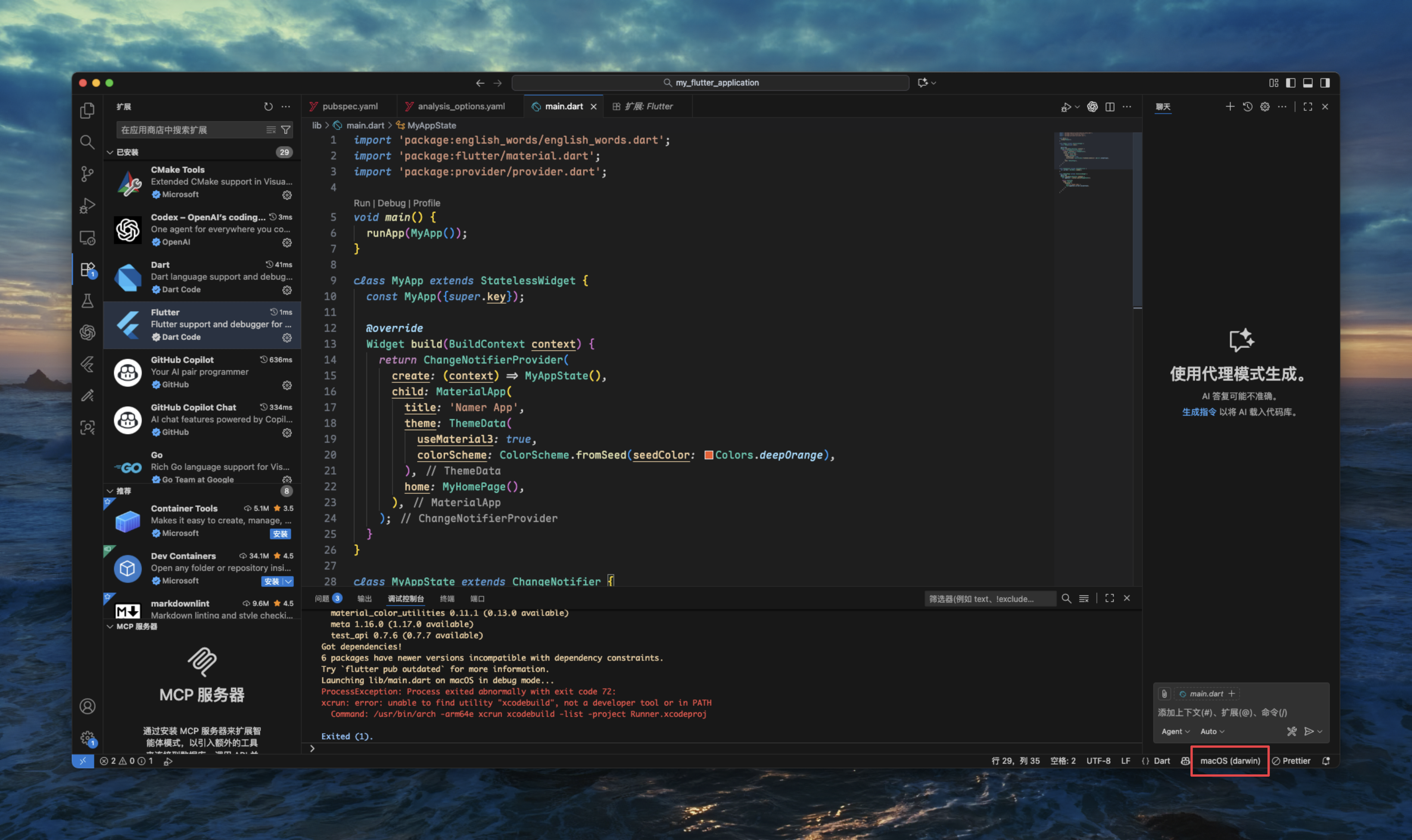Switch to the pubspec.yaml tab
Viewport: 1412px width, 840px height.
pos(349,106)
